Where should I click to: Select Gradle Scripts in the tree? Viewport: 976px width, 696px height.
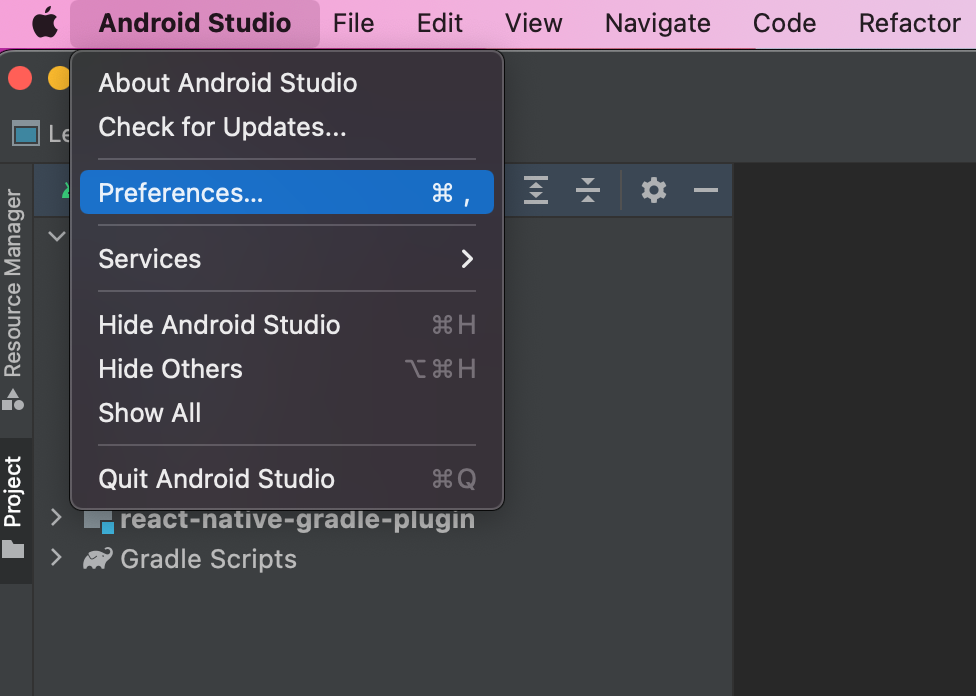click(209, 559)
